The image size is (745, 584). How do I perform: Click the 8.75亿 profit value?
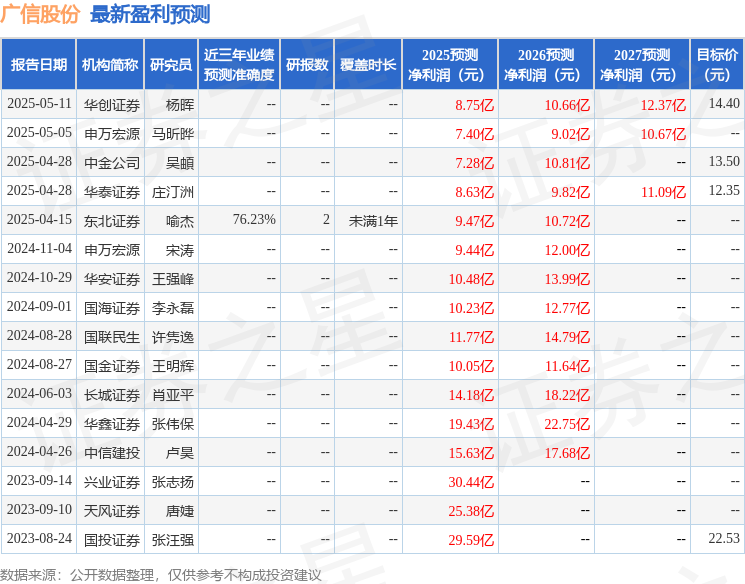[x=474, y=105]
